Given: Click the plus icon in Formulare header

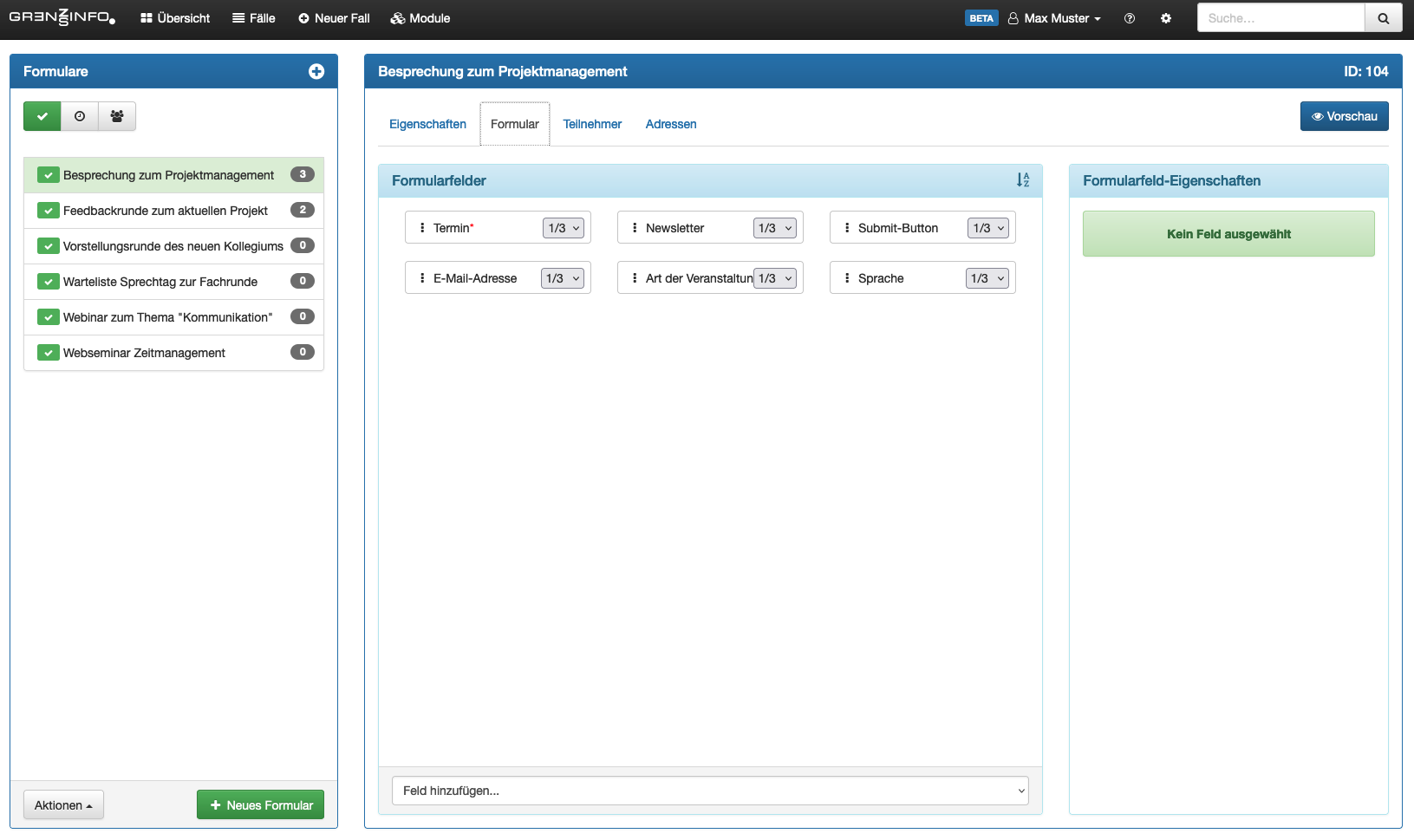Looking at the screenshot, I should tap(316, 72).
